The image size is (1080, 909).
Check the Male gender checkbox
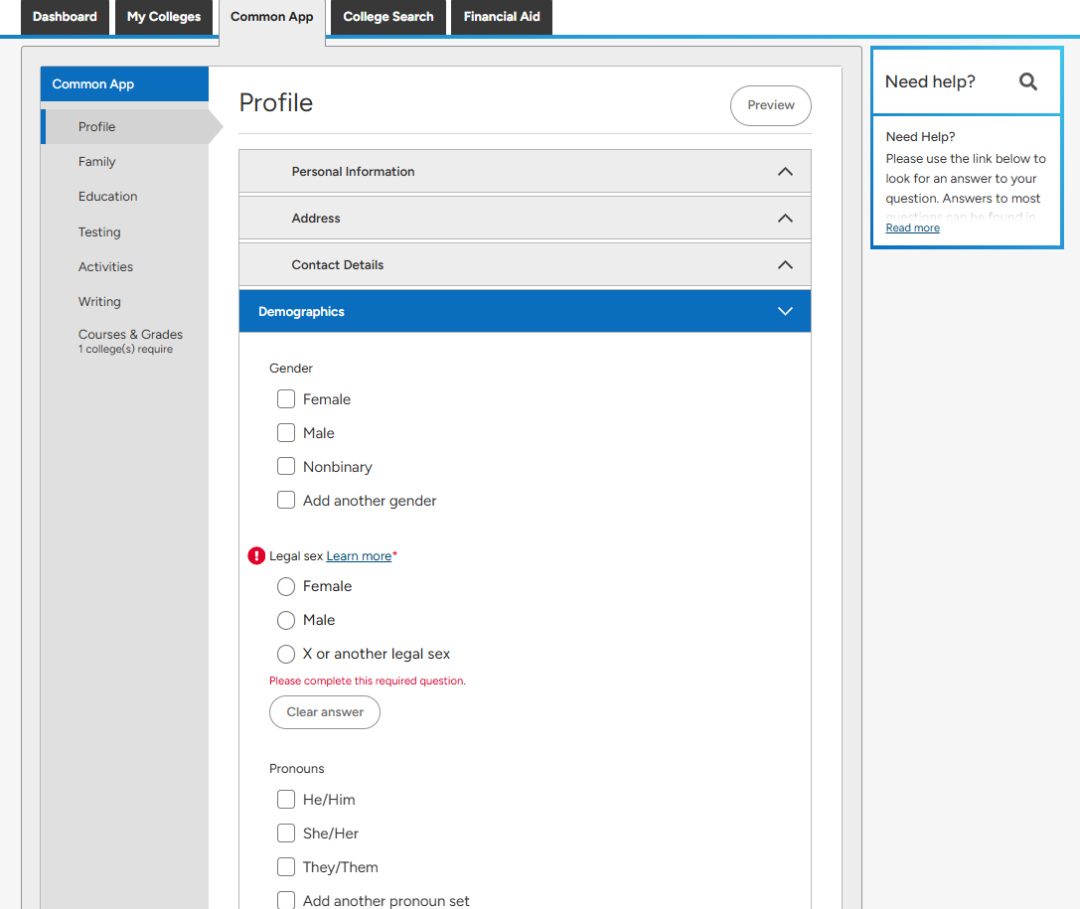(x=286, y=433)
